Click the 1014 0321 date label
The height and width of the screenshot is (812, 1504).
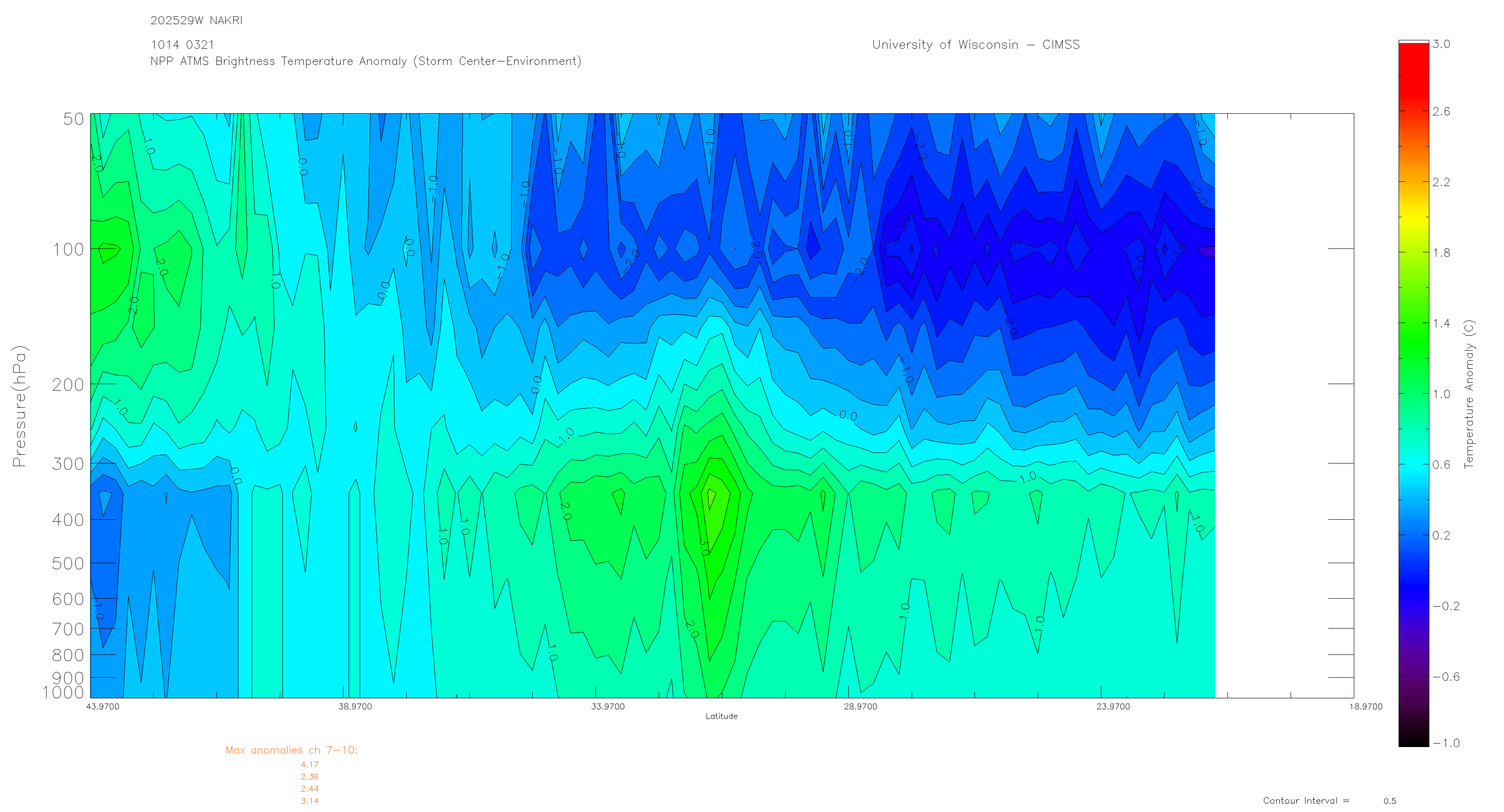(182, 45)
